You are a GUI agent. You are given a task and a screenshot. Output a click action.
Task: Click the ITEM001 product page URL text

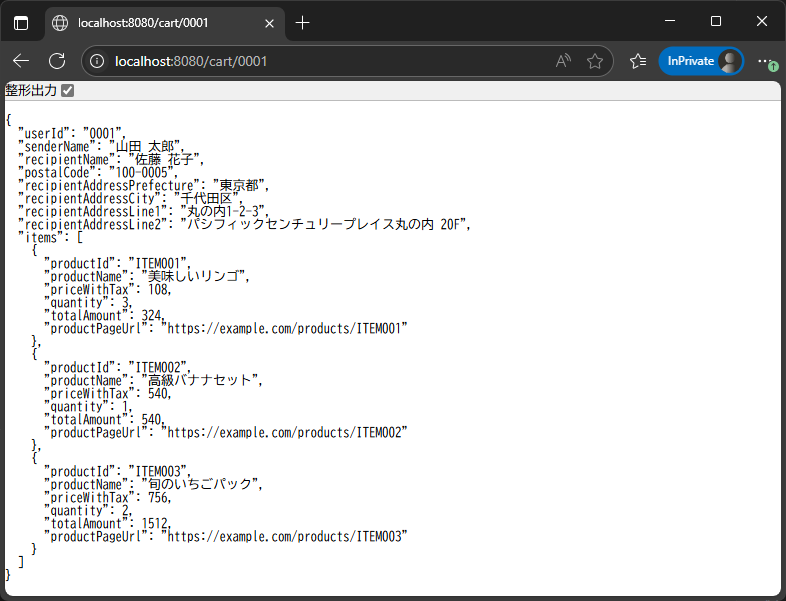[284, 329]
